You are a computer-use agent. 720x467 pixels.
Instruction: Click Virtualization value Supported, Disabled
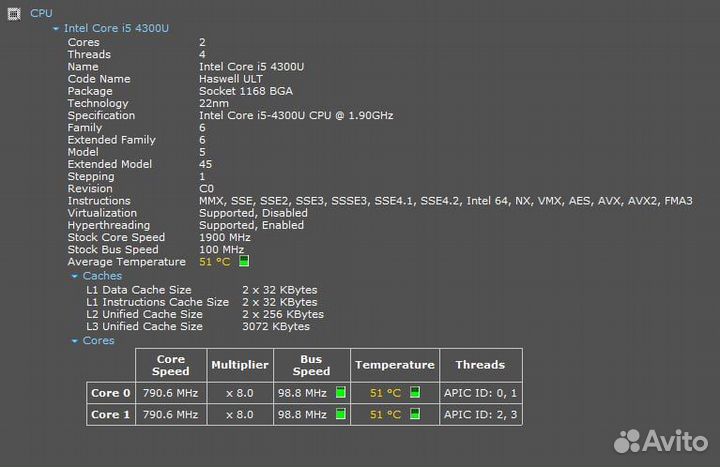tap(253, 213)
